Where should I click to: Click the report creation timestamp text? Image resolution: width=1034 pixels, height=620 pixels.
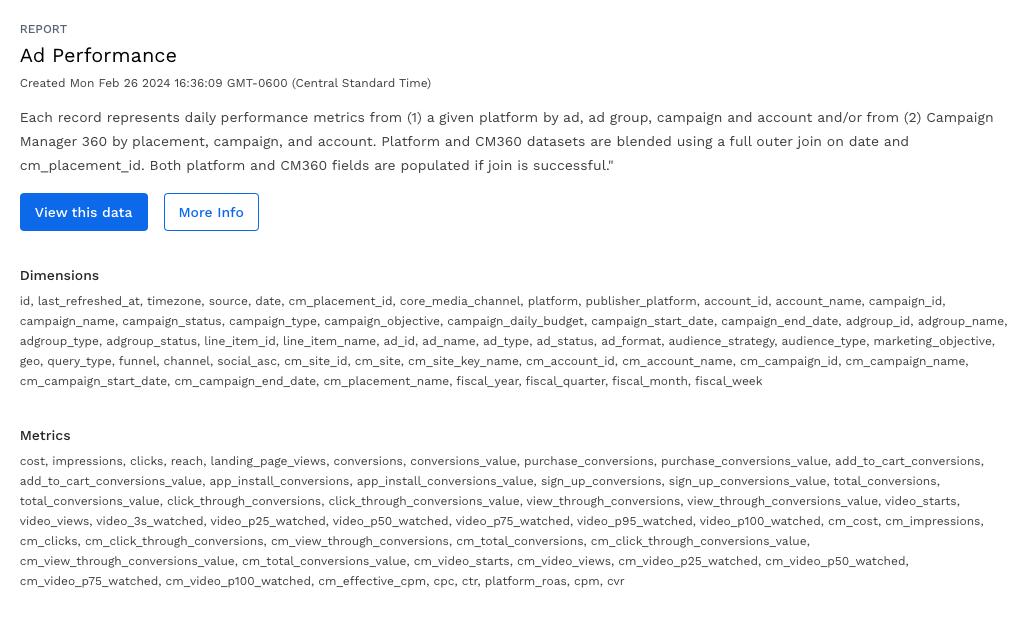225,83
